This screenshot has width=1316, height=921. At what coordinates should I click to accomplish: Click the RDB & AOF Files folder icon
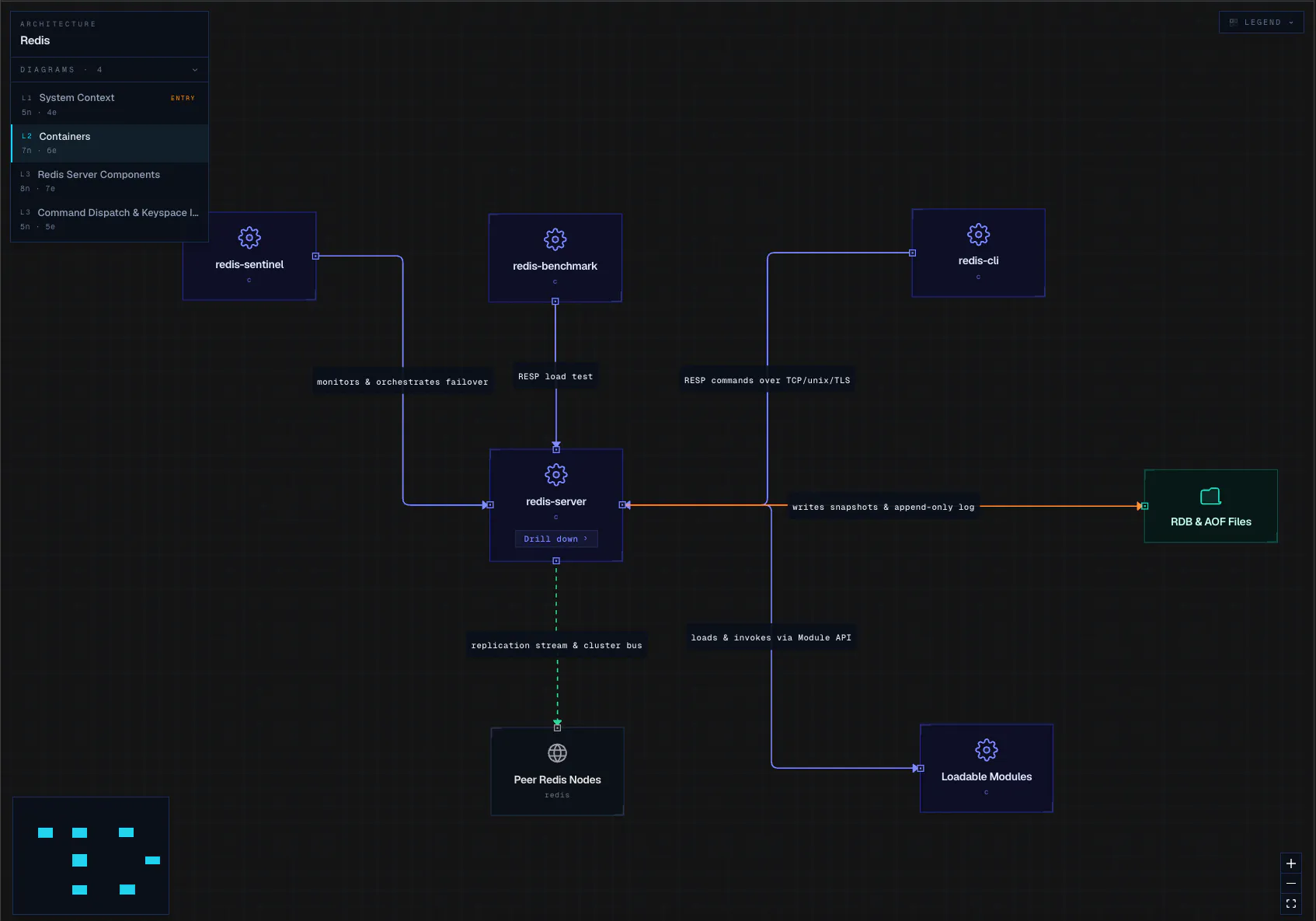1211,496
